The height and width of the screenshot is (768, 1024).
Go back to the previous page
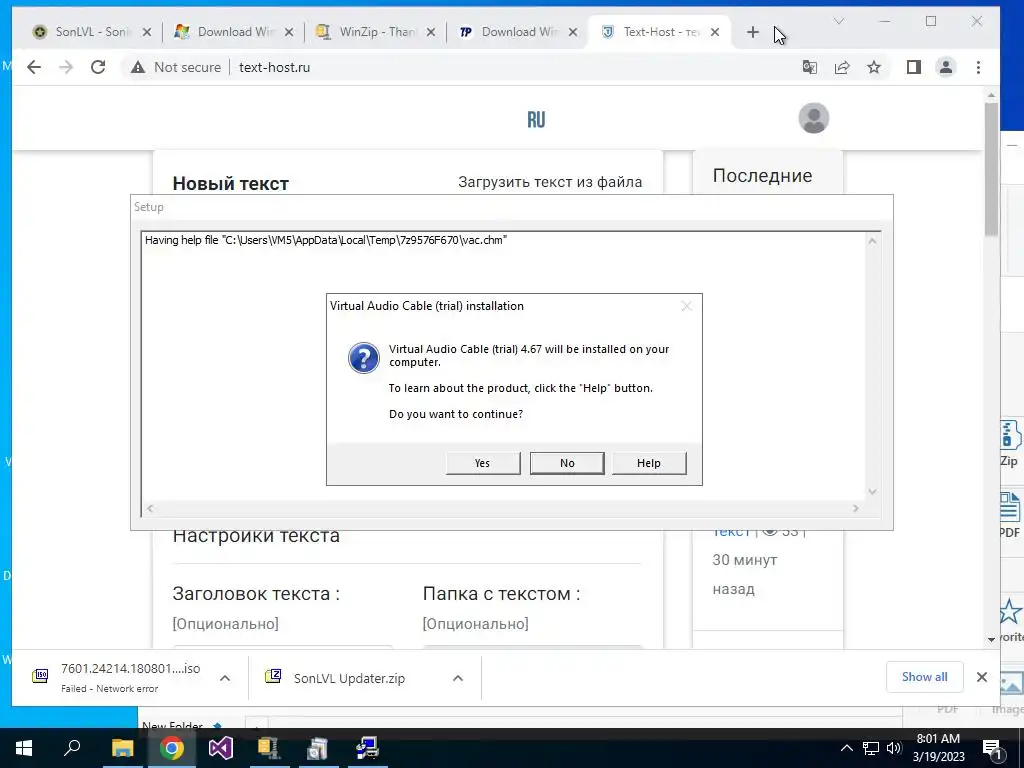tap(34, 67)
